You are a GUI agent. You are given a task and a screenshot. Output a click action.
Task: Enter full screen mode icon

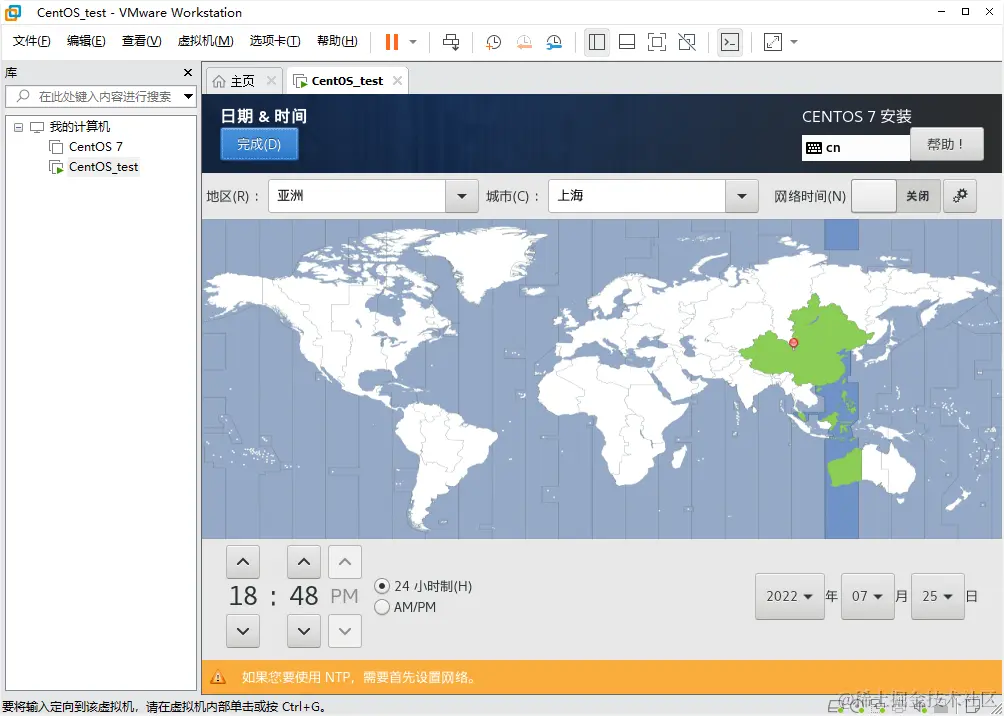coord(657,42)
